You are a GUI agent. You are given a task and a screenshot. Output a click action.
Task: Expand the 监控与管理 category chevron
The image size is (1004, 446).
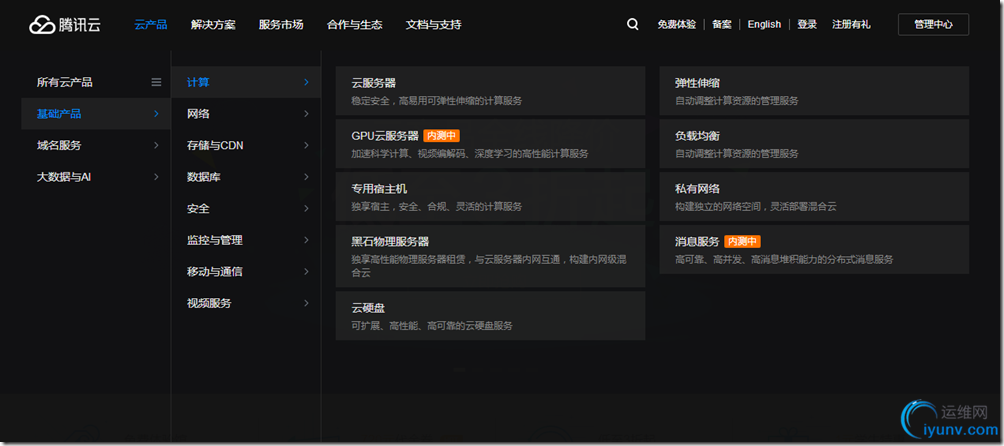306,240
